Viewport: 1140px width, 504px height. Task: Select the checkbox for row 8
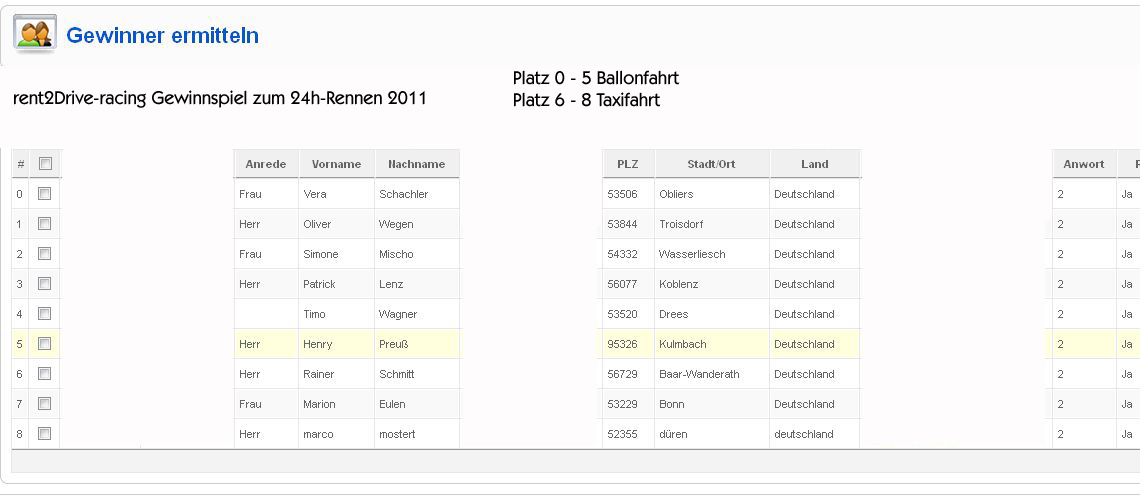click(x=44, y=434)
